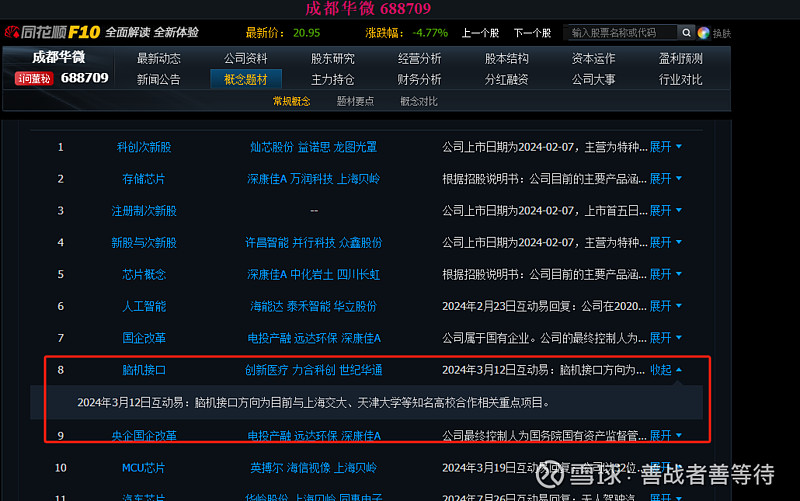Expand the 央企国企改革 row details
This screenshot has height=501, width=800.
(665, 436)
